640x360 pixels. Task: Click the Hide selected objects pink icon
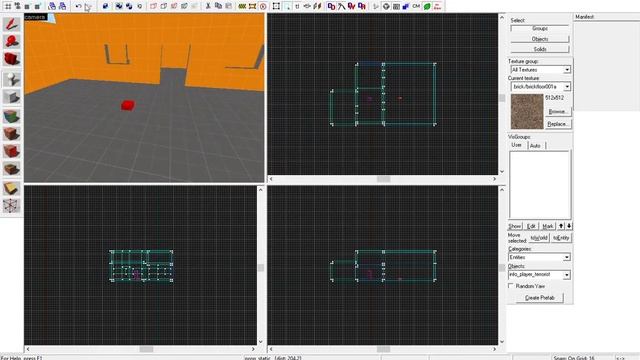[x=153, y=6]
